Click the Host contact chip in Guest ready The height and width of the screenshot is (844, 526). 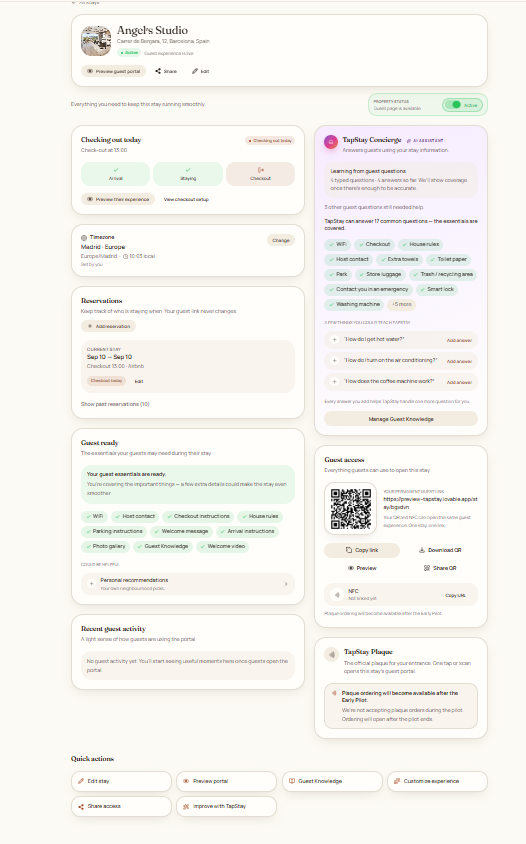[135, 516]
